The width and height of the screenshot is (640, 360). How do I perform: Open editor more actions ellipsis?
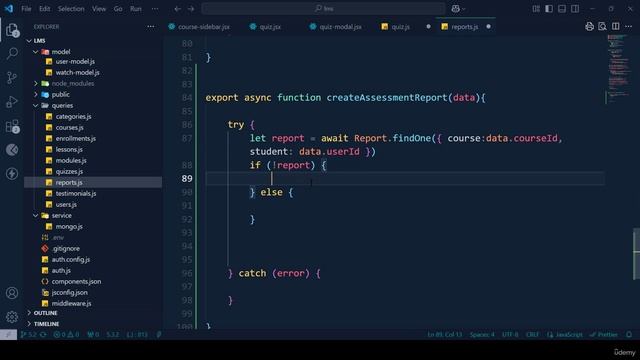tap(628, 27)
